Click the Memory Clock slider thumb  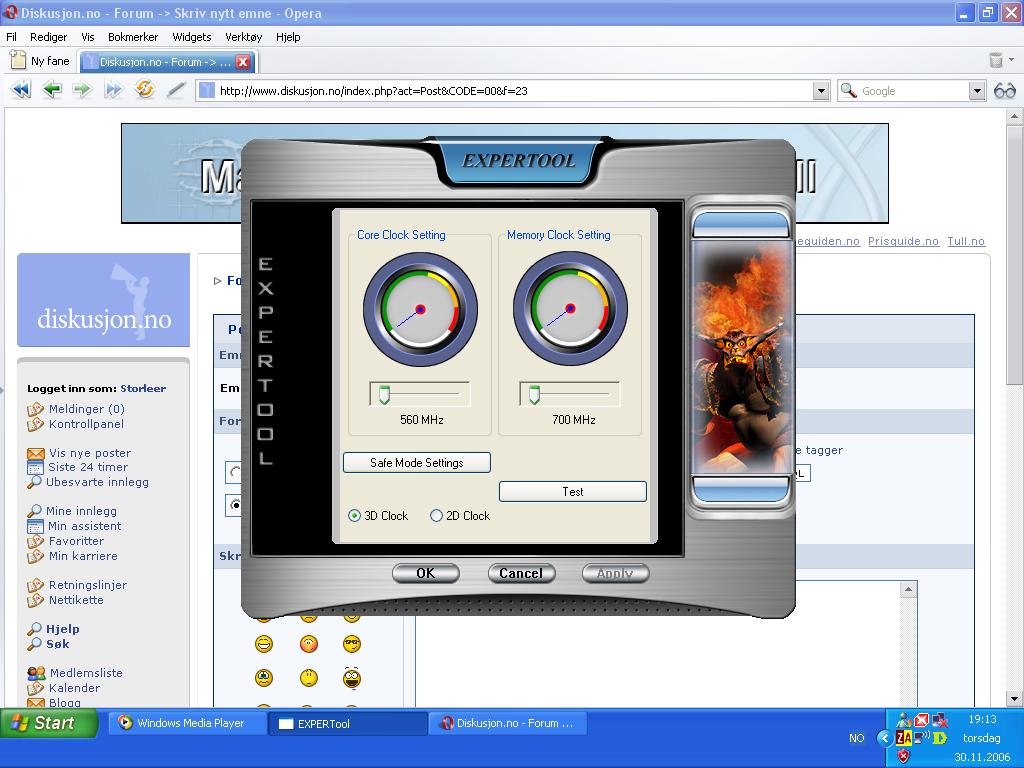coord(534,394)
